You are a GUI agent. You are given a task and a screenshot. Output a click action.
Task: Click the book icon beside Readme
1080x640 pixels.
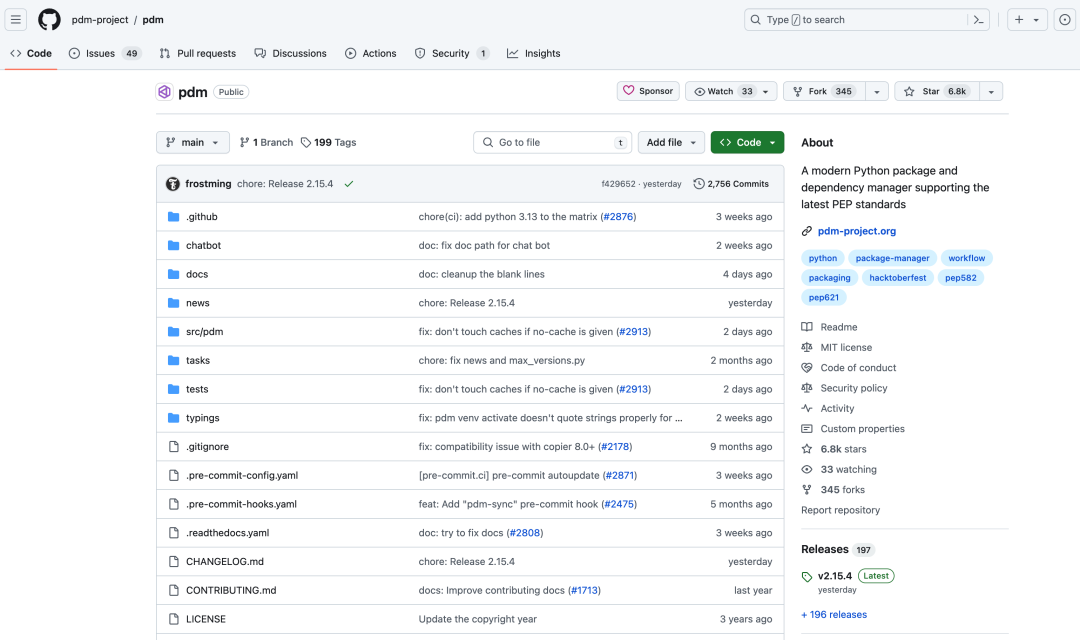(807, 327)
